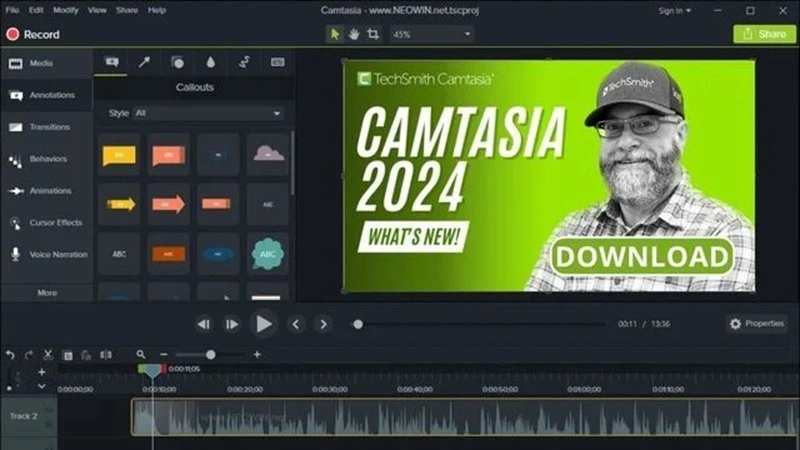Select the teal cloud ABC callout thumbnail
Viewport: 800px width, 450px height.
[x=268, y=254]
